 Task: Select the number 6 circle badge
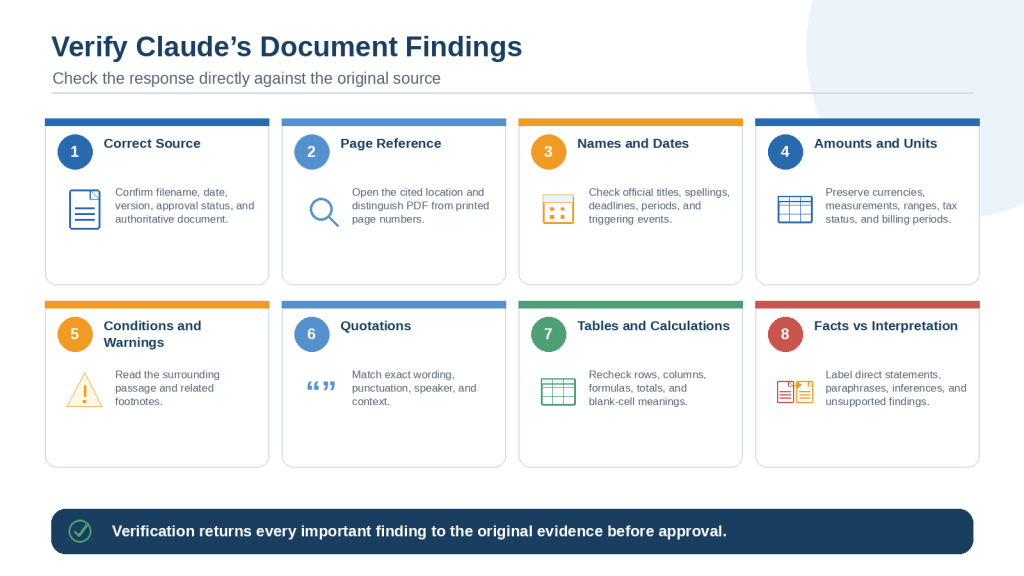312,334
